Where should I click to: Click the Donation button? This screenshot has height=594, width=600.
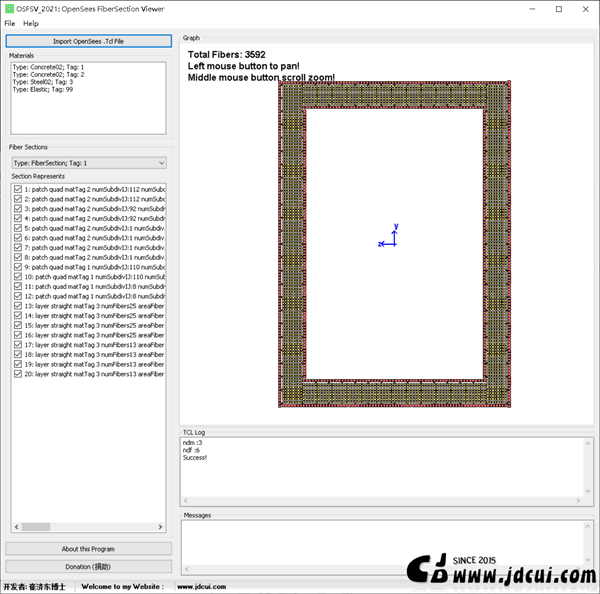pos(88,566)
